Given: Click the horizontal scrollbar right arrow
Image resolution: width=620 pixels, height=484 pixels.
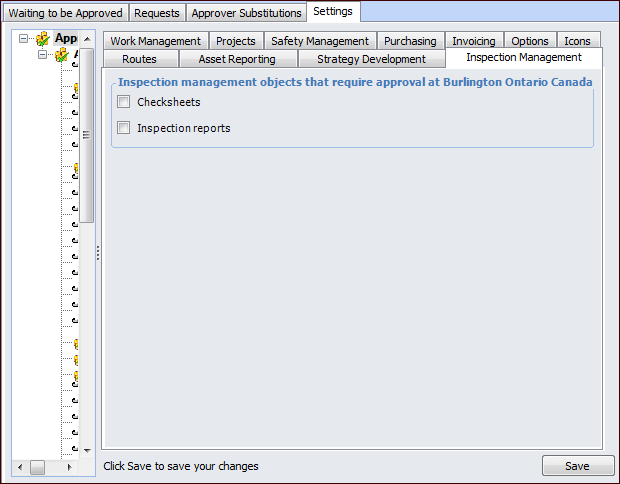Looking at the screenshot, I should [x=70, y=467].
